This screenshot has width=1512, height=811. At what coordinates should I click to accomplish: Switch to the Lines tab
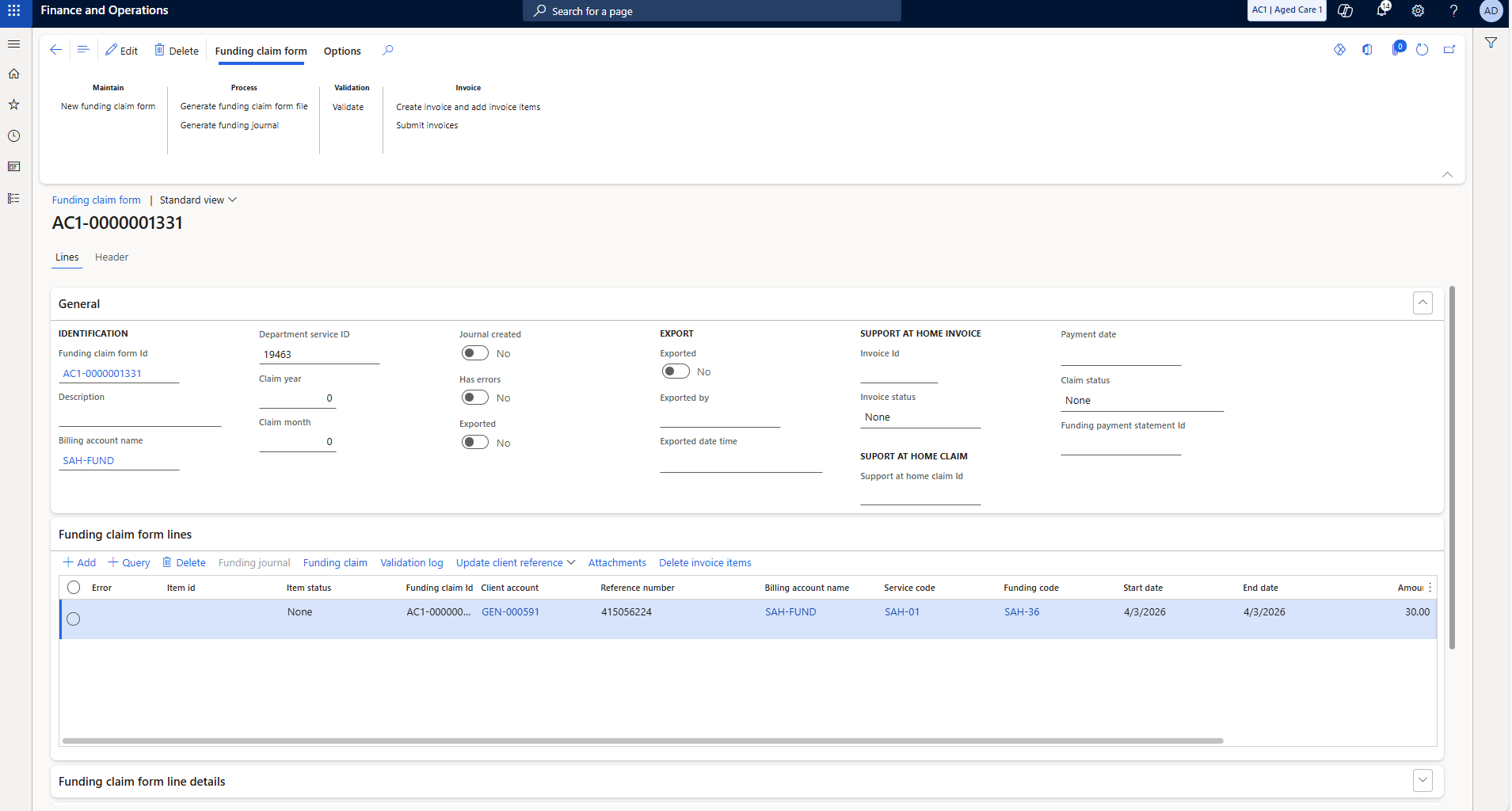[x=67, y=257]
